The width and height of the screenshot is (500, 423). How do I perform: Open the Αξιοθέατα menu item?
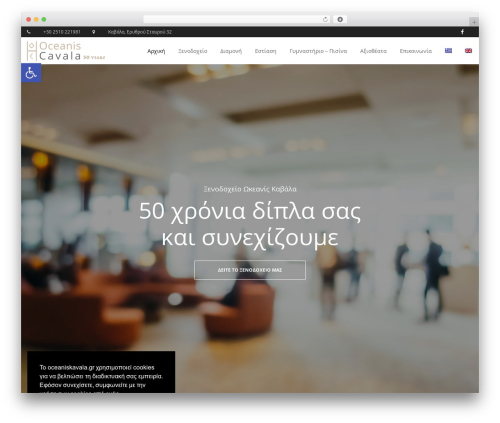pyautogui.click(x=373, y=51)
